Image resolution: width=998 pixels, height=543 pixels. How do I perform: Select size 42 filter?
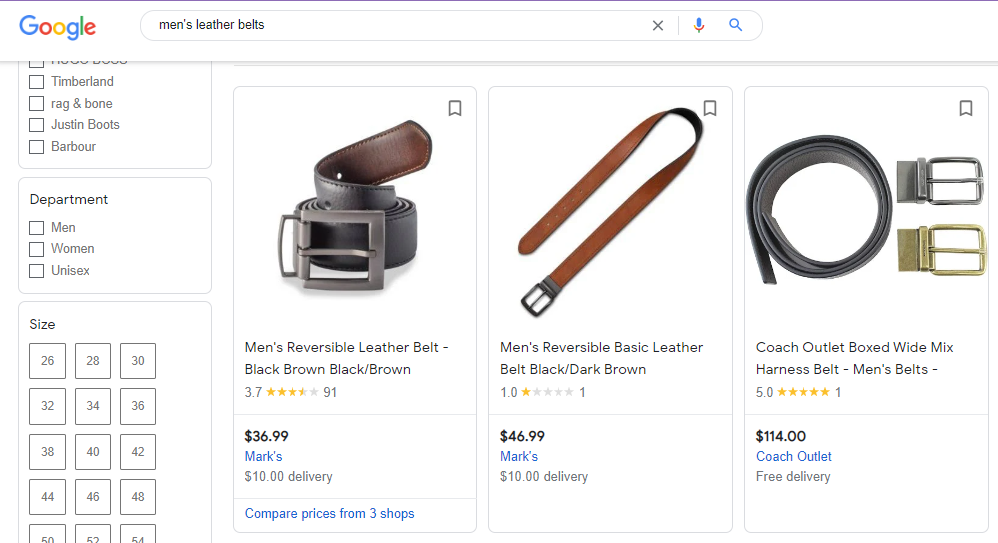pos(138,451)
